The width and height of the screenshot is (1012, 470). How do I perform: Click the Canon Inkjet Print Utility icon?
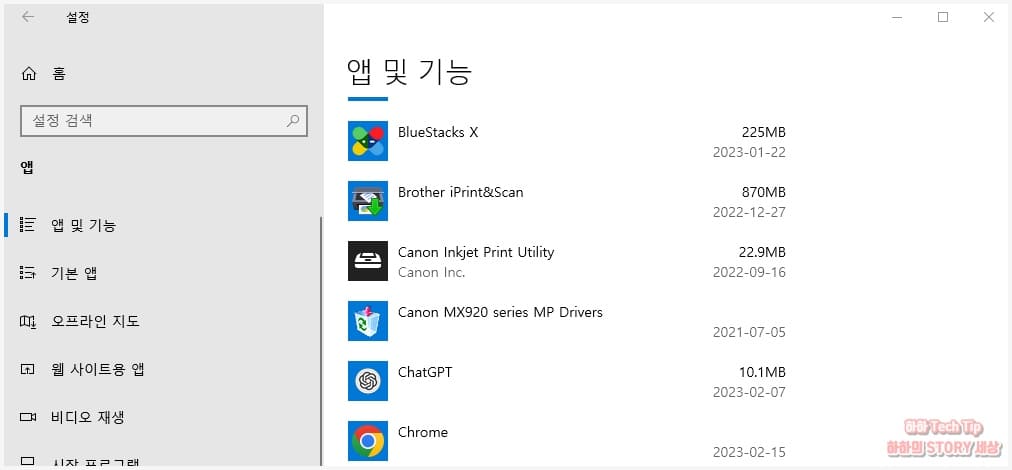[x=368, y=261]
